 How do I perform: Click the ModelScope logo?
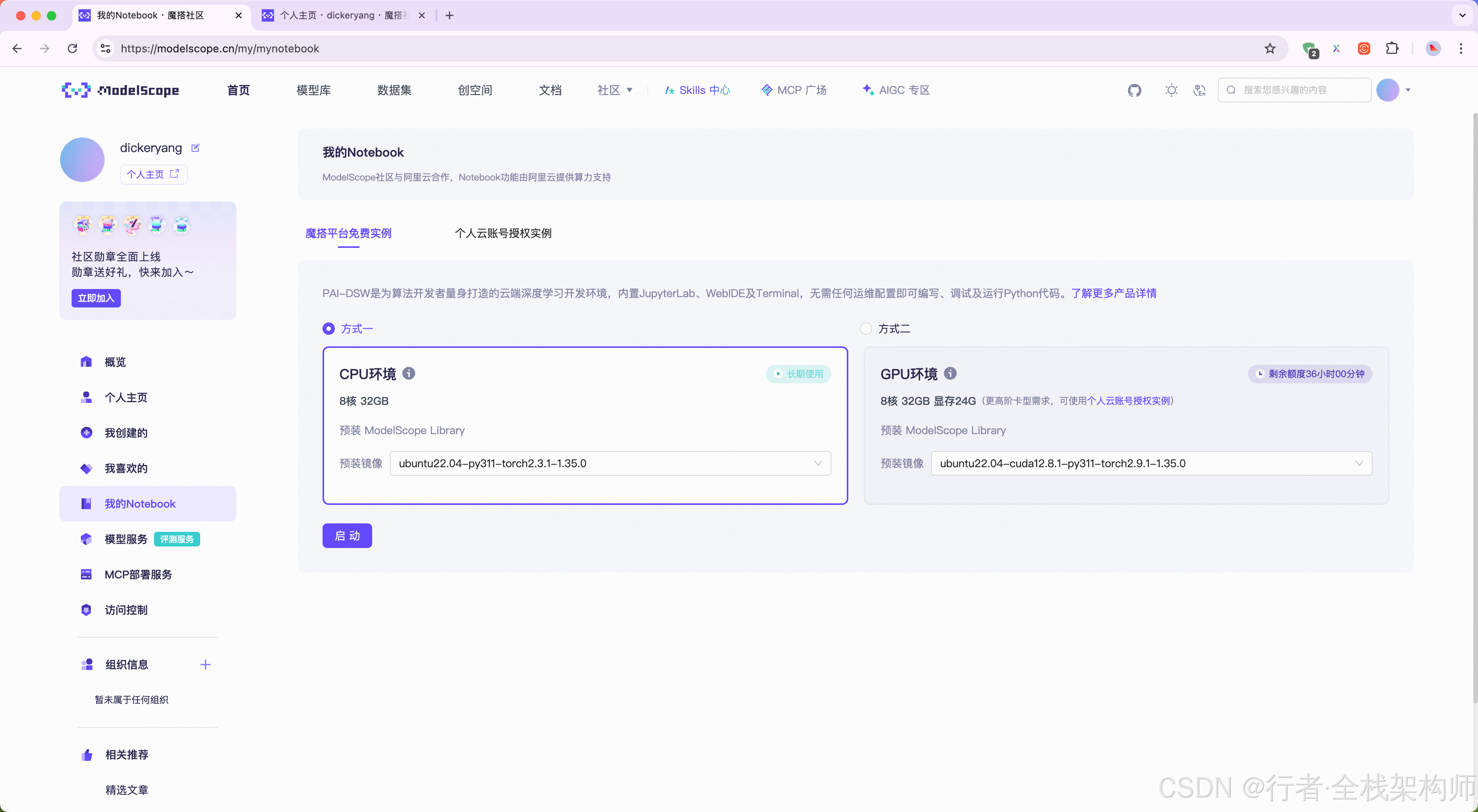click(x=120, y=90)
